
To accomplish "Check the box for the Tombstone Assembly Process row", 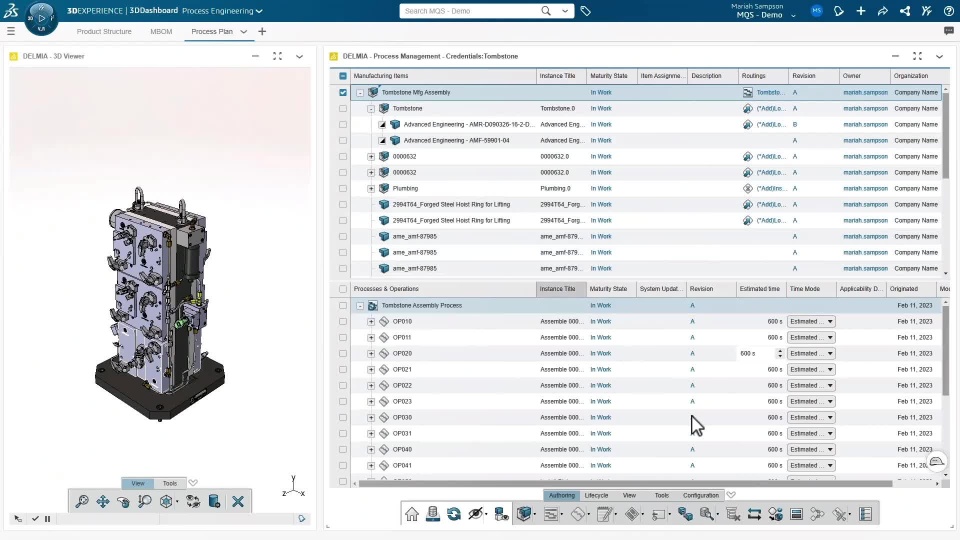I will click(x=343, y=306).
